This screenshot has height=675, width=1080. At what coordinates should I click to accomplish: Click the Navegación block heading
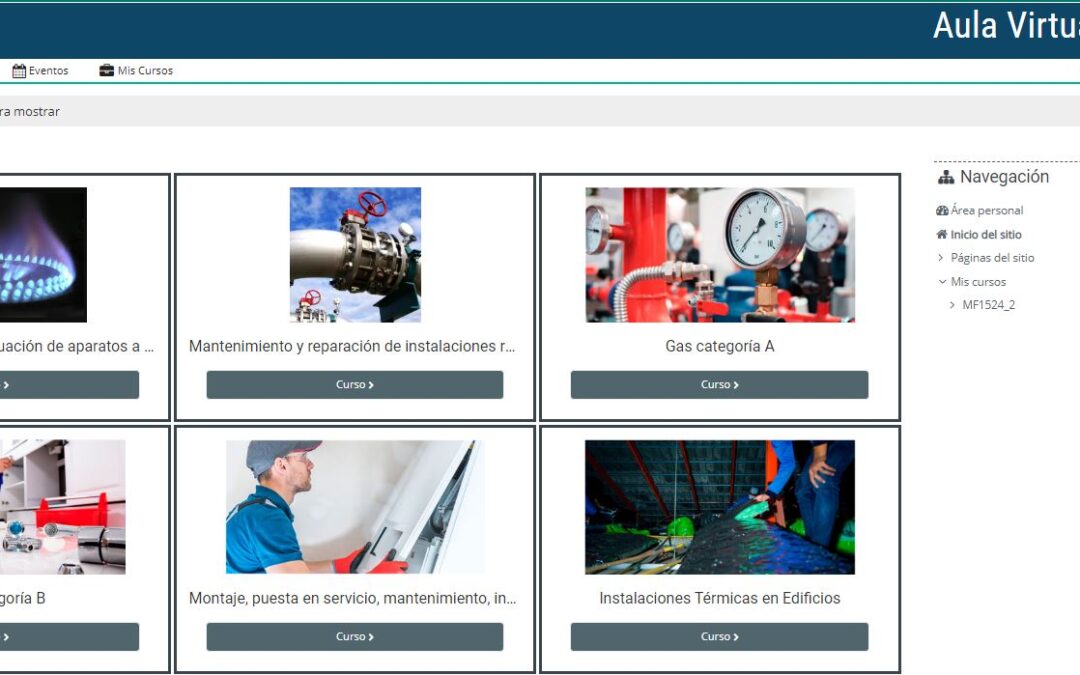click(1004, 177)
